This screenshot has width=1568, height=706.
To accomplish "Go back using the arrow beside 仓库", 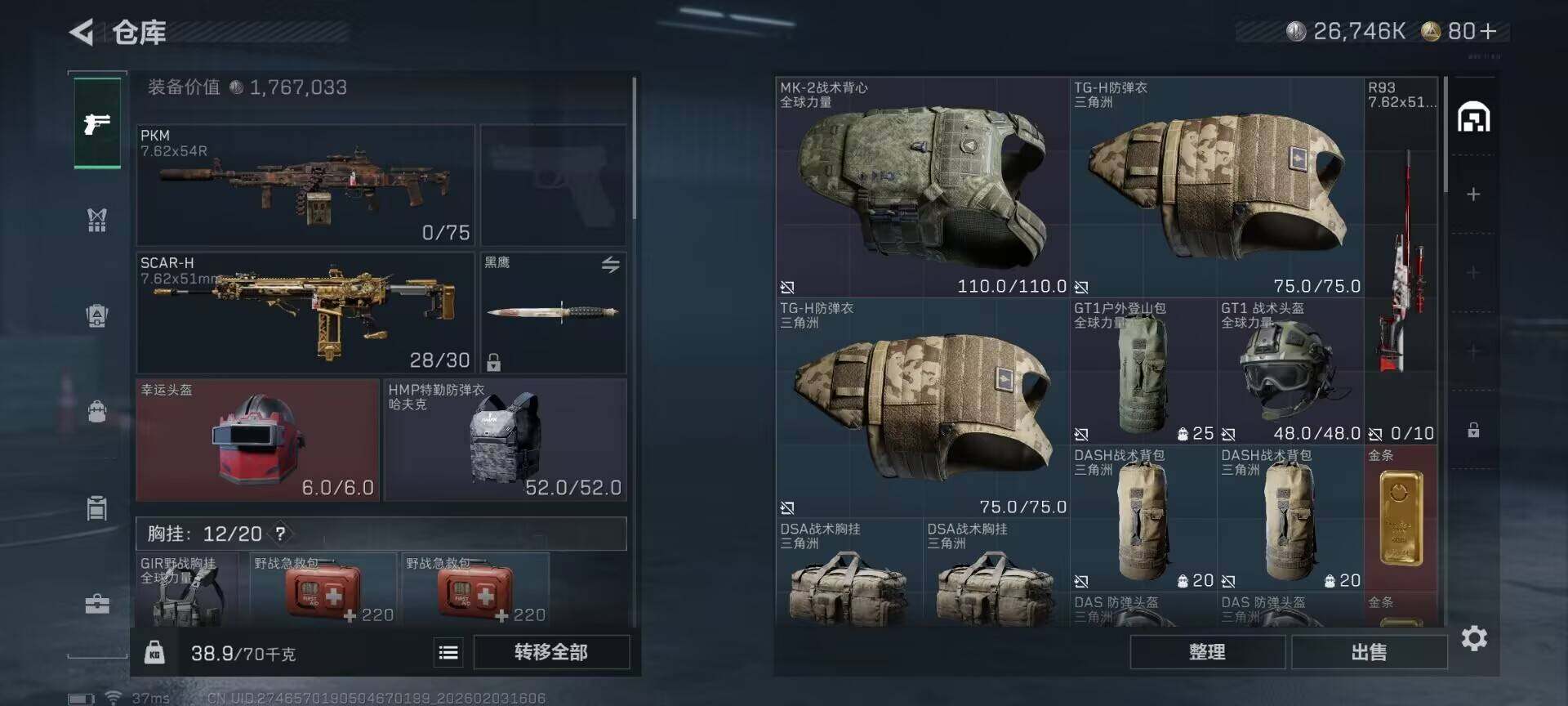I will [x=82, y=32].
